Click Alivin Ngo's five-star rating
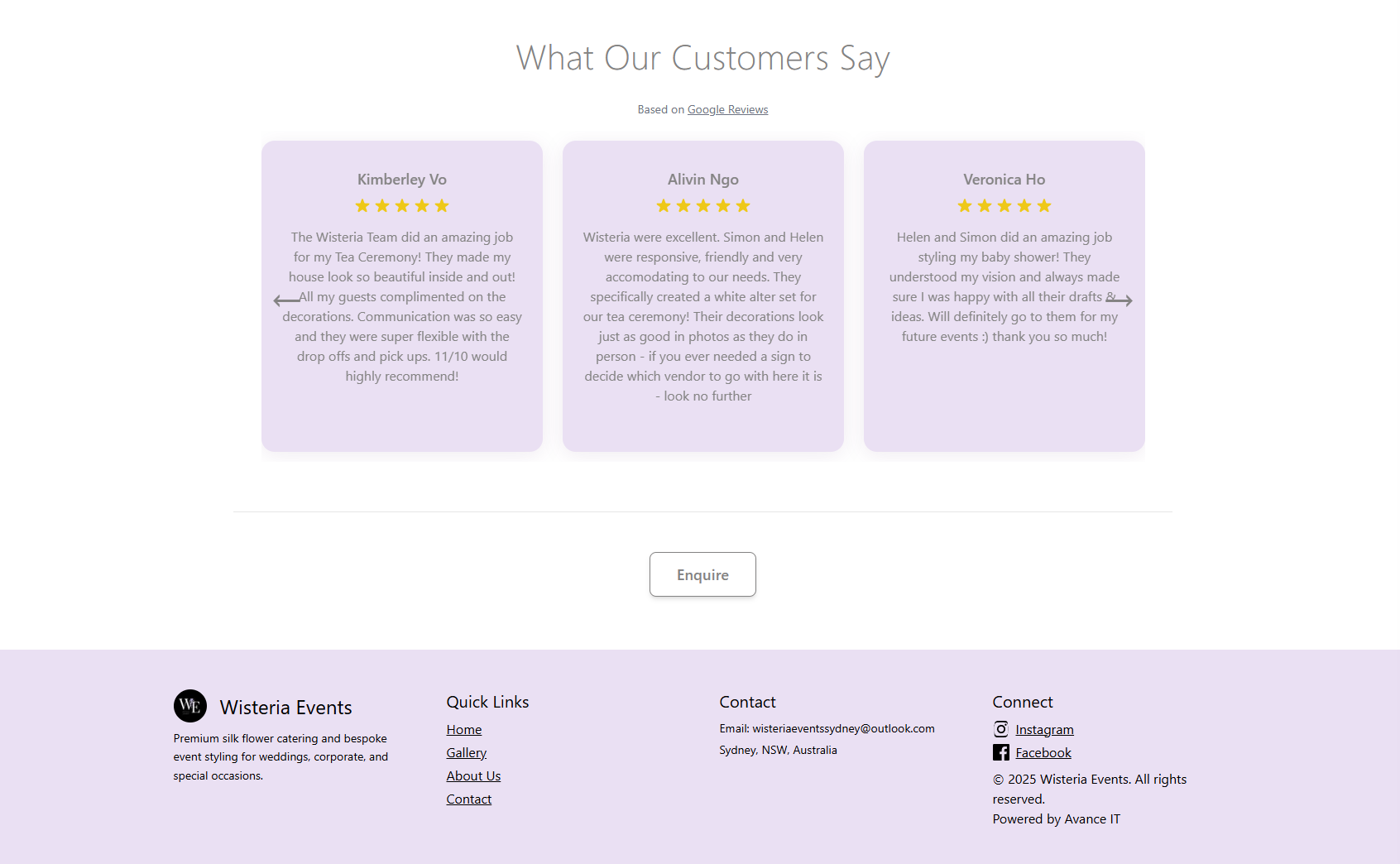 tap(703, 206)
